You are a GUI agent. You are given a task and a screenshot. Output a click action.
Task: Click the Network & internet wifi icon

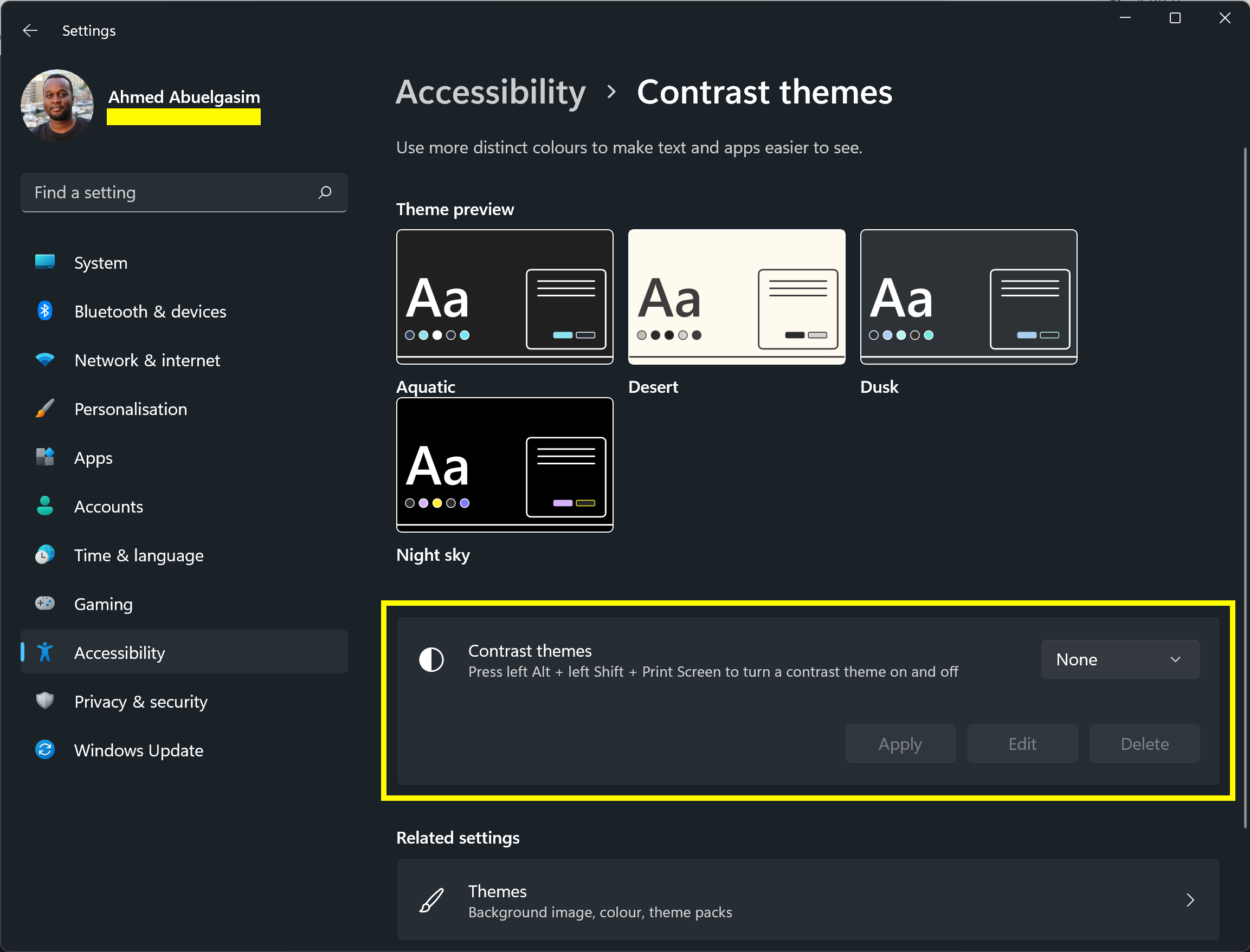[45, 359]
